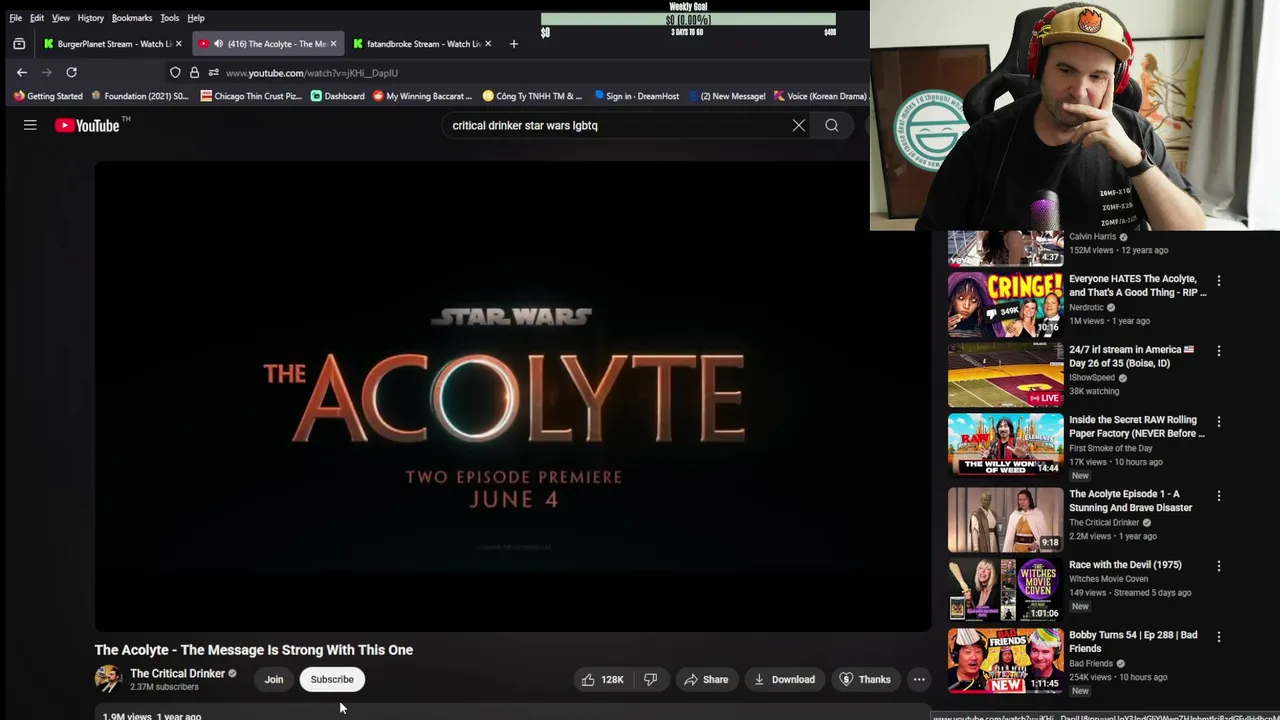The image size is (1280, 720).
Task: Open the 24/7 irl stream LIVE thumbnail
Action: tap(1005, 375)
